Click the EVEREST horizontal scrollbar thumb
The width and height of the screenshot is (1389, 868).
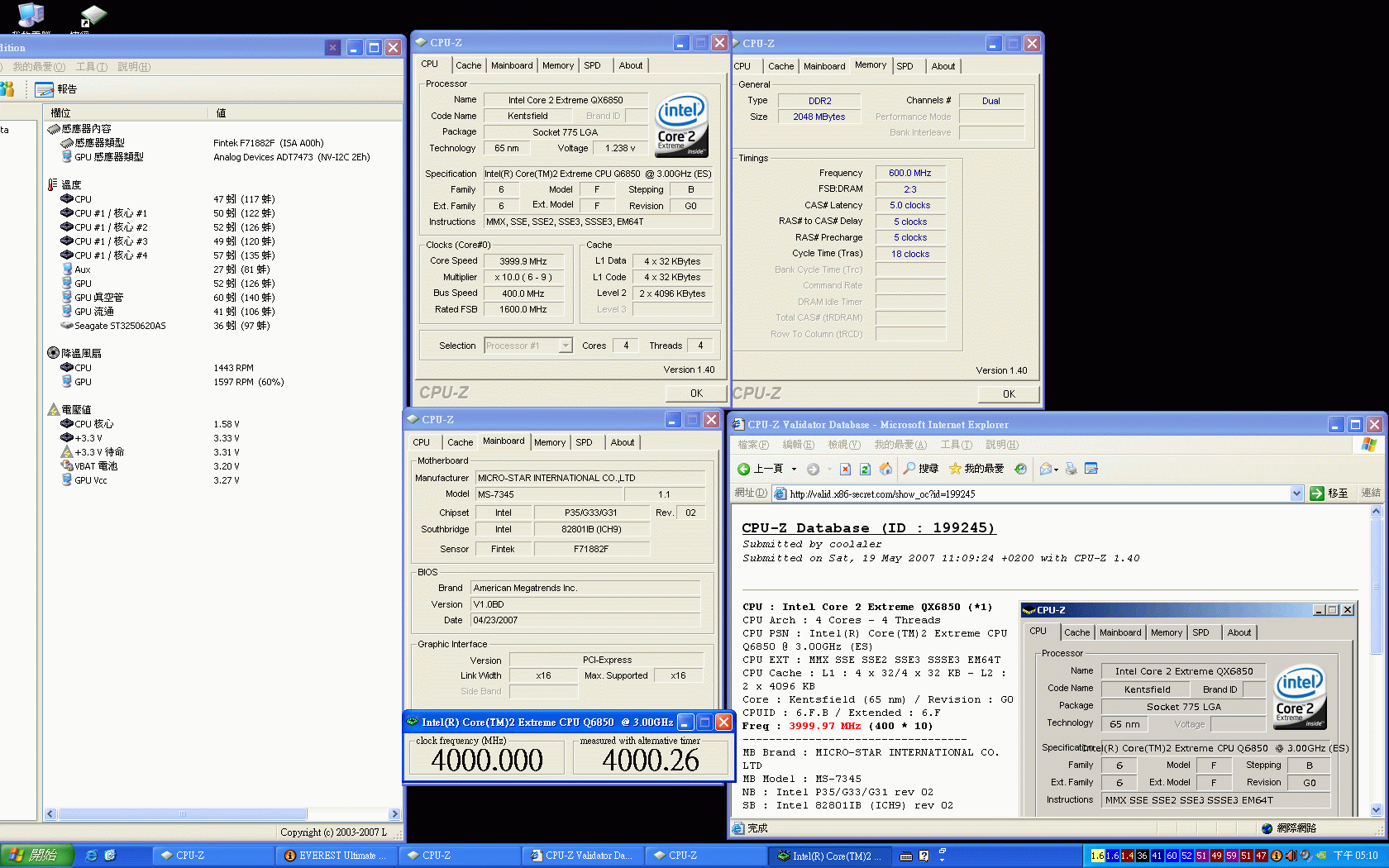[x=182, y=814]
